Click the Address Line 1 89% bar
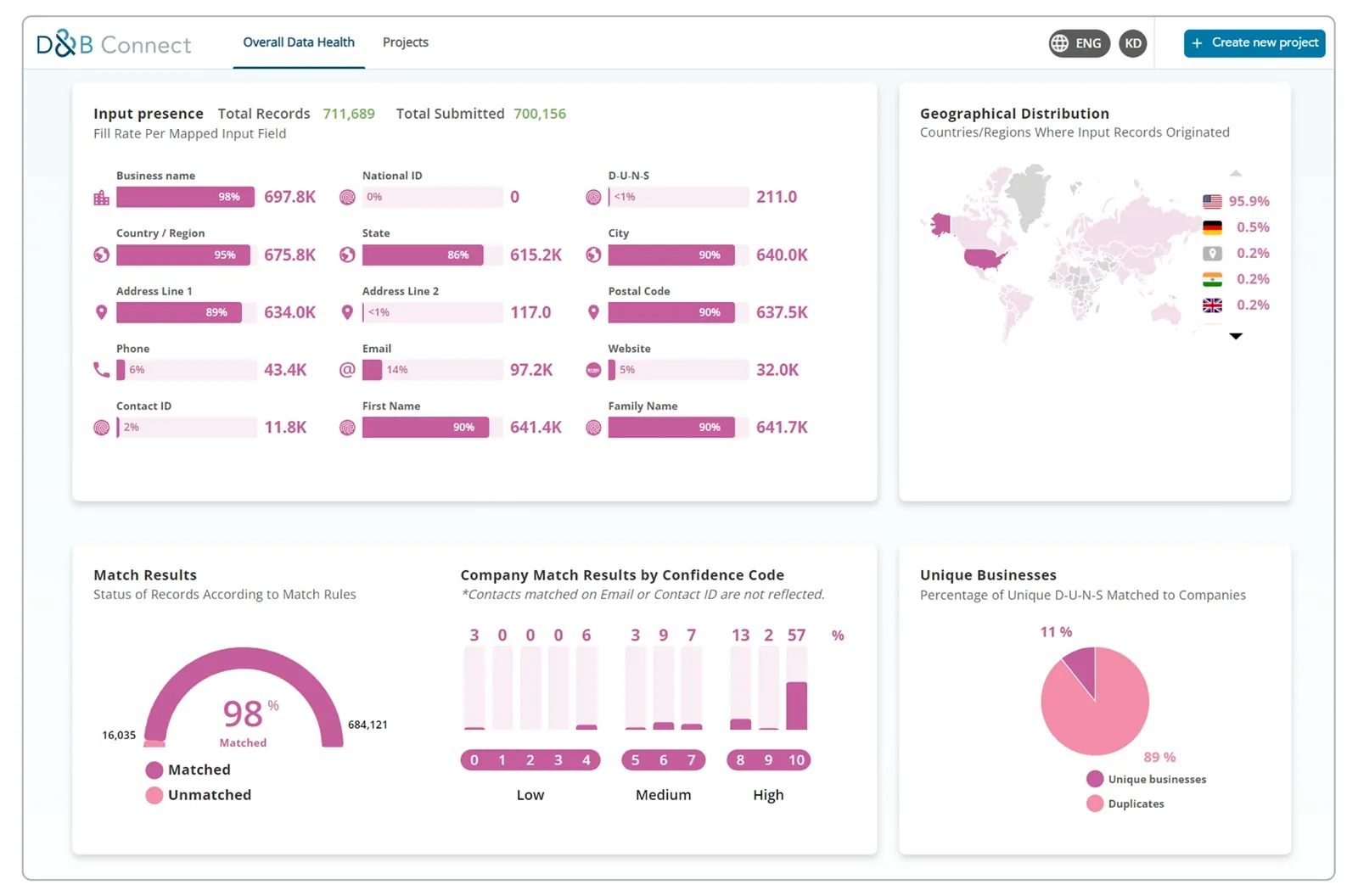This screenshot has height=896, width=1358. (179, 312)
